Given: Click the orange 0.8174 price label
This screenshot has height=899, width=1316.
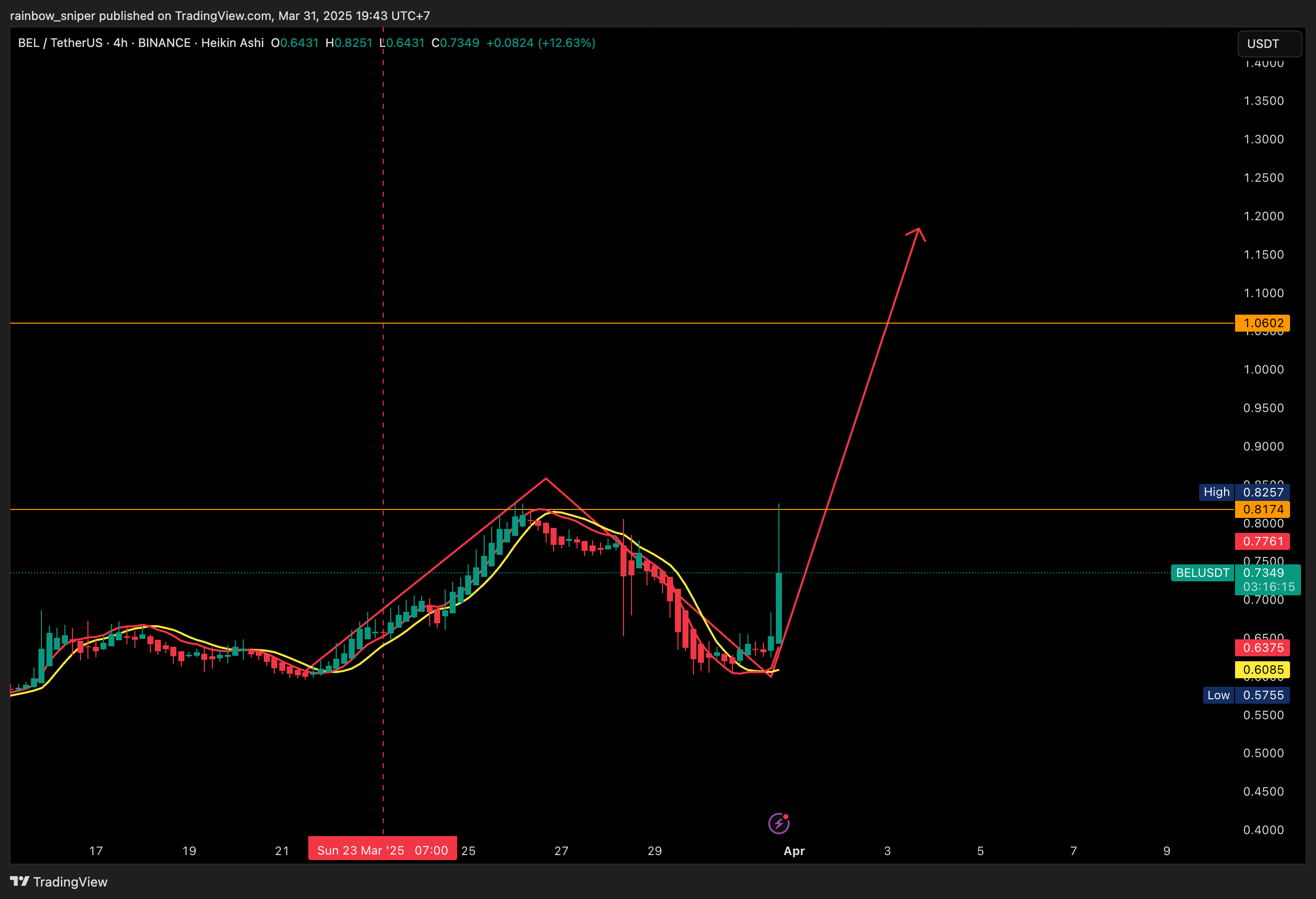Looking at the screenshot, I should (x=1262, y=509).
